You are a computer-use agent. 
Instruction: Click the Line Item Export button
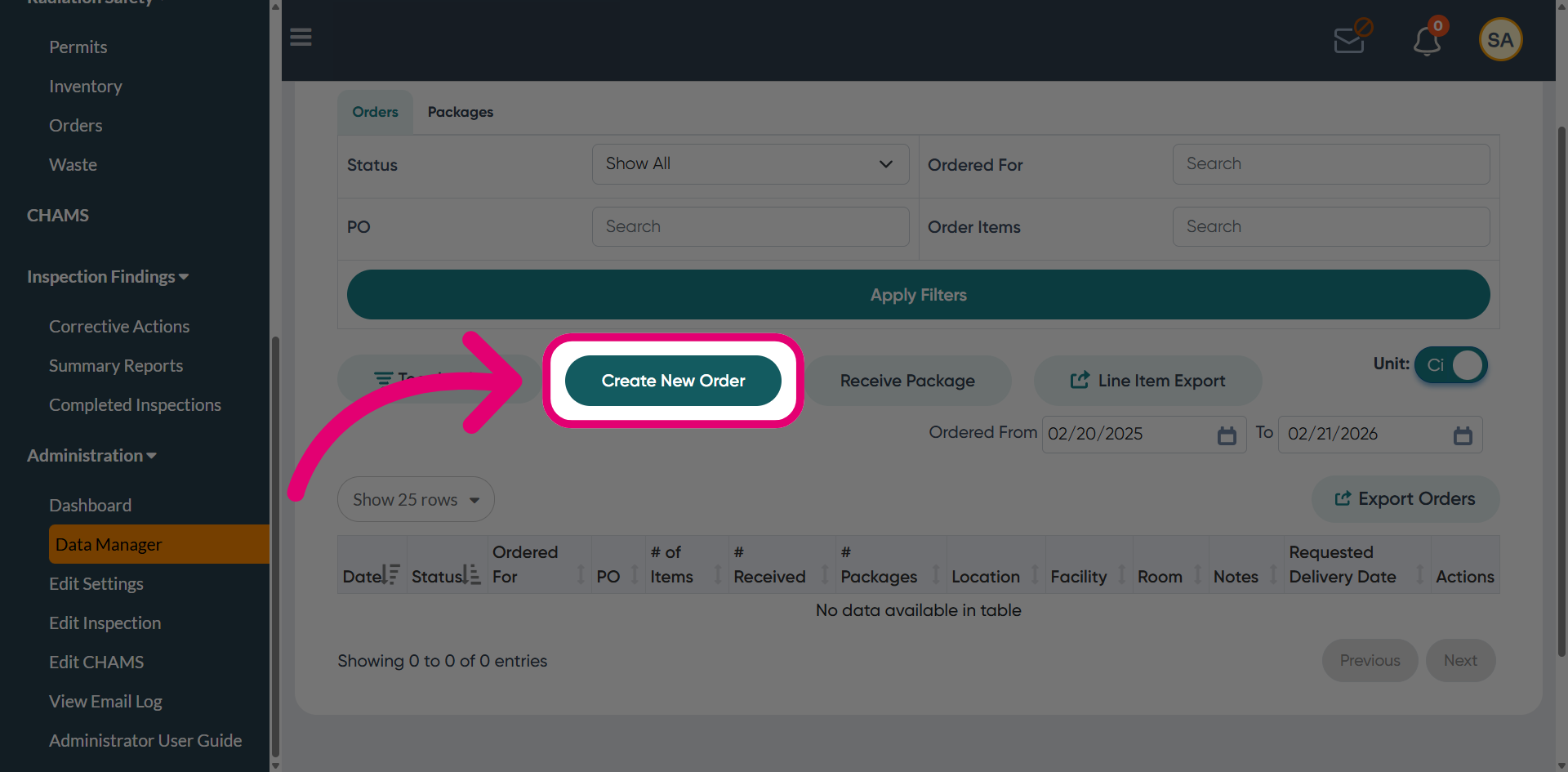click(1148, 381)
